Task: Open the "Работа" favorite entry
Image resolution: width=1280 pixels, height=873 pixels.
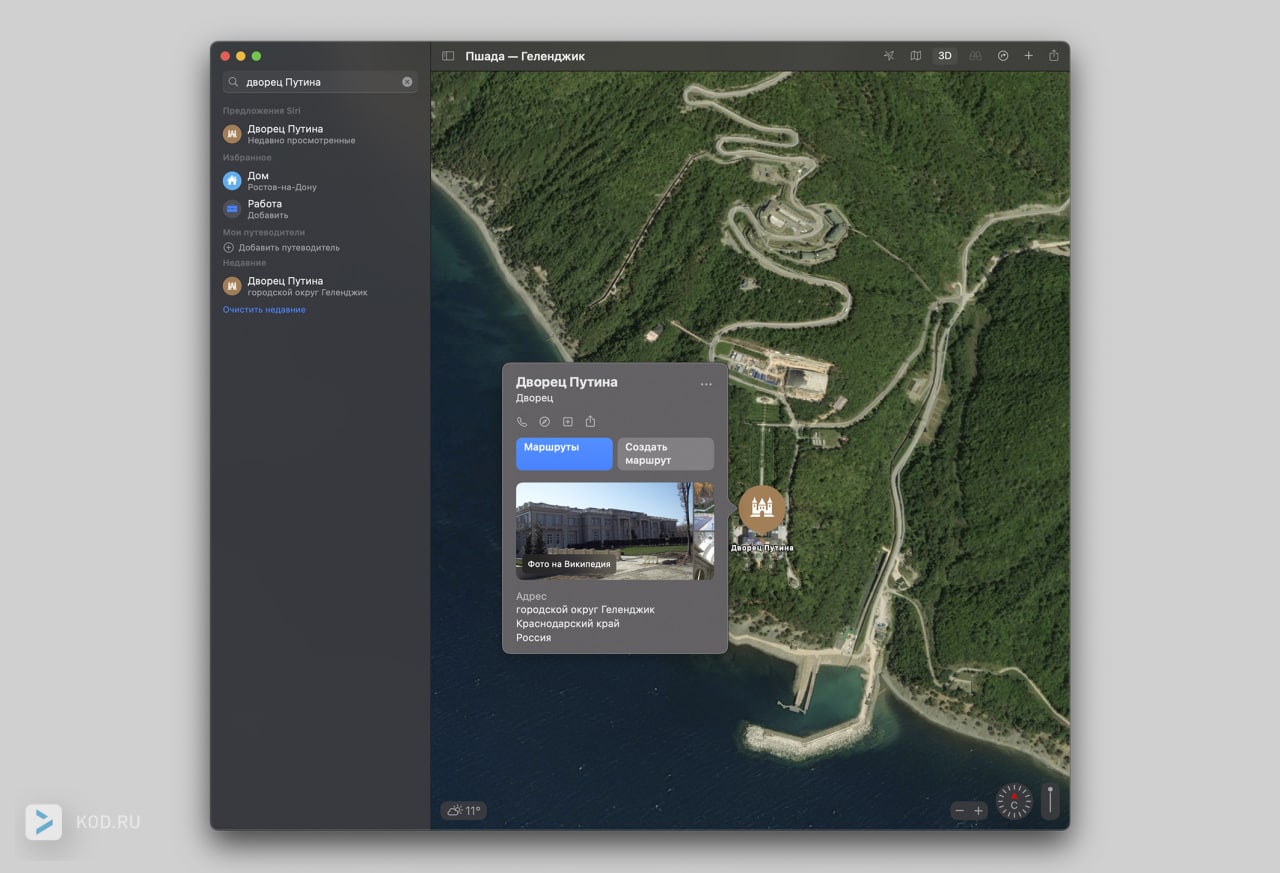Action: click(320, 209)
